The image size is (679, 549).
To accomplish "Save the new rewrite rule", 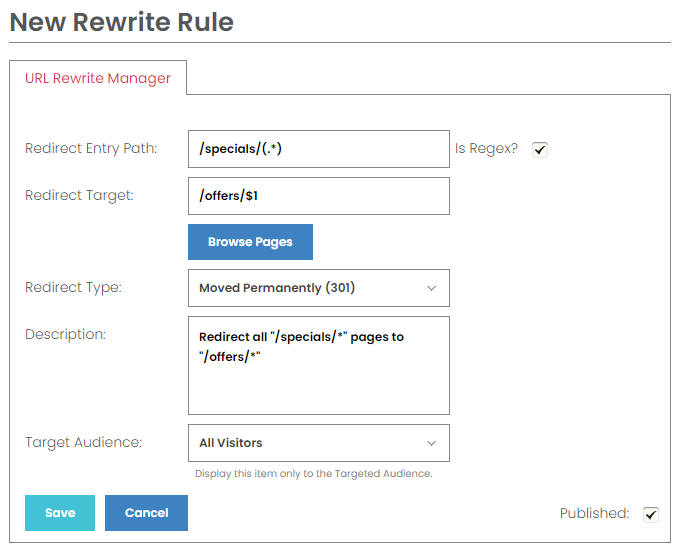I will (60, 513).
